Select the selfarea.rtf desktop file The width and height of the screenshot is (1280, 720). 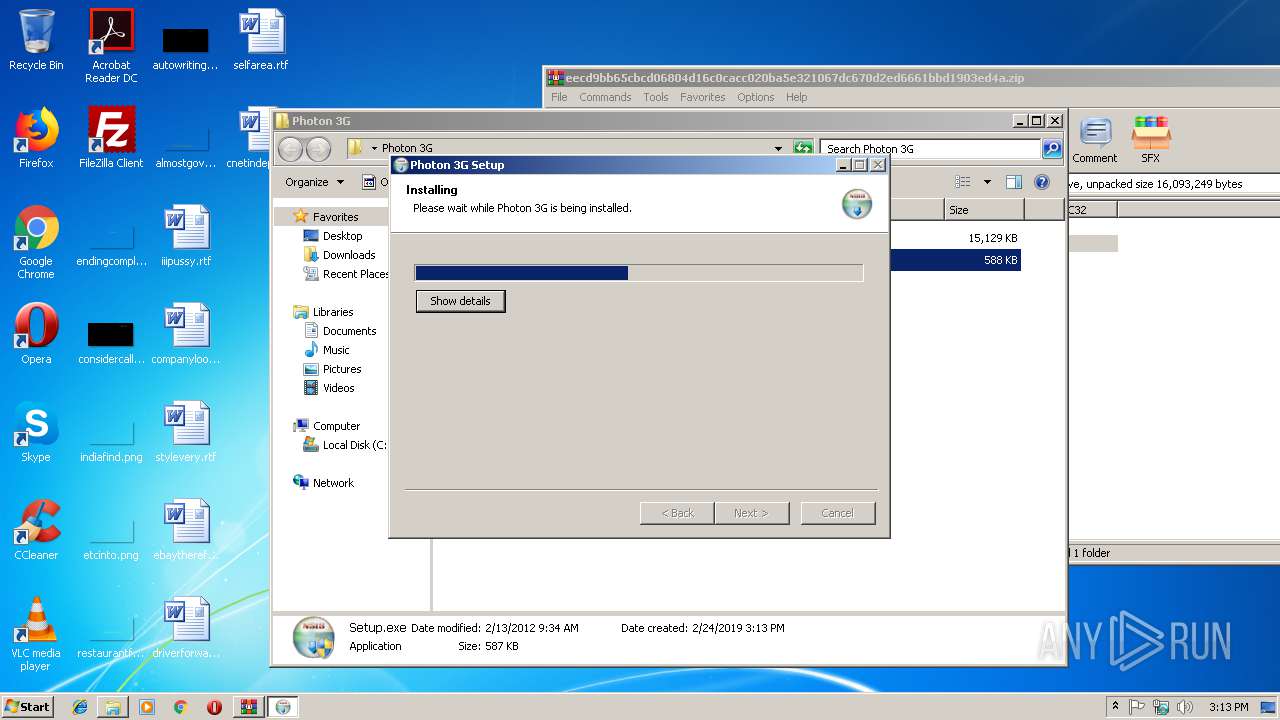click(x=261, y=41)
